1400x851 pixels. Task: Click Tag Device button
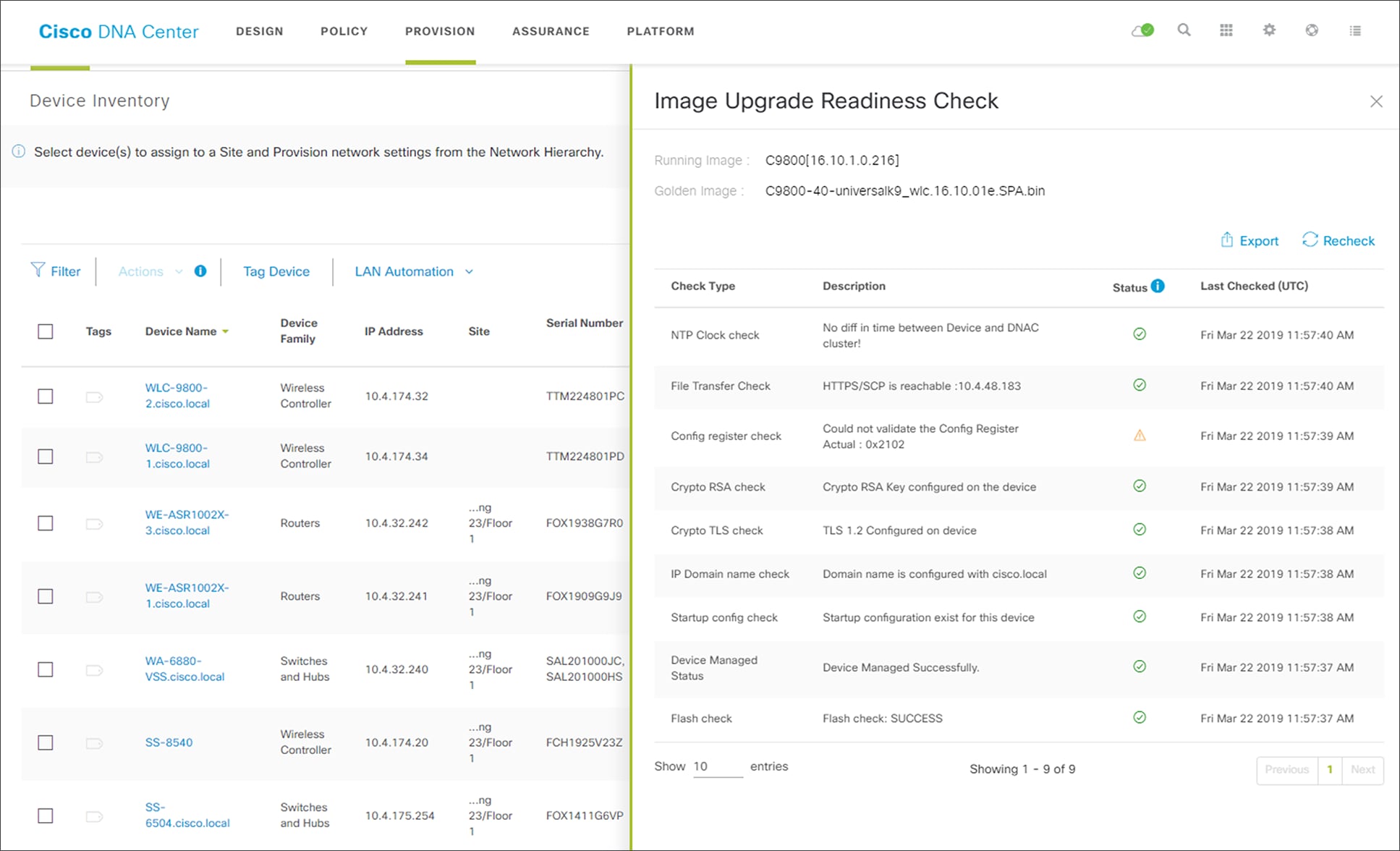276,271
